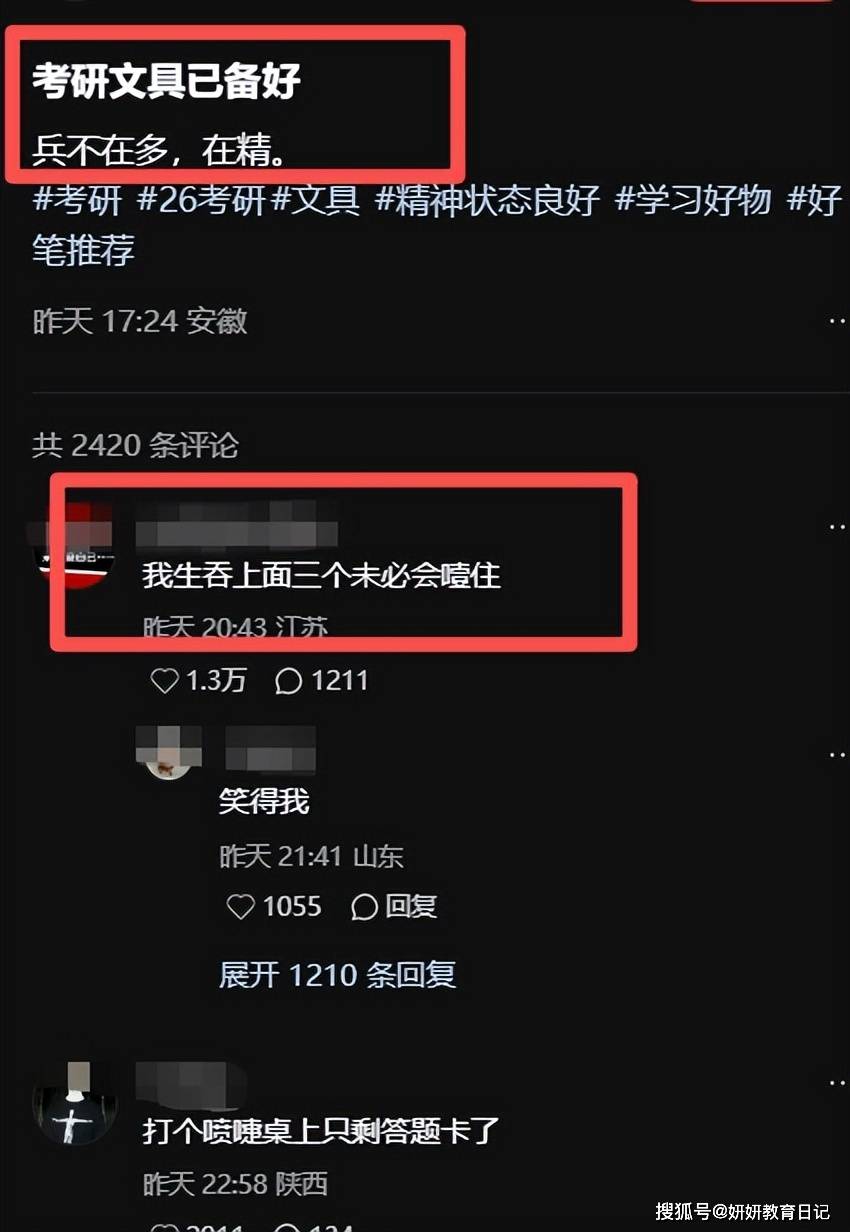Open more options dots beside post timestamp
The width and height of the screenshot is (850, 1232).
(x=838, y=321)
